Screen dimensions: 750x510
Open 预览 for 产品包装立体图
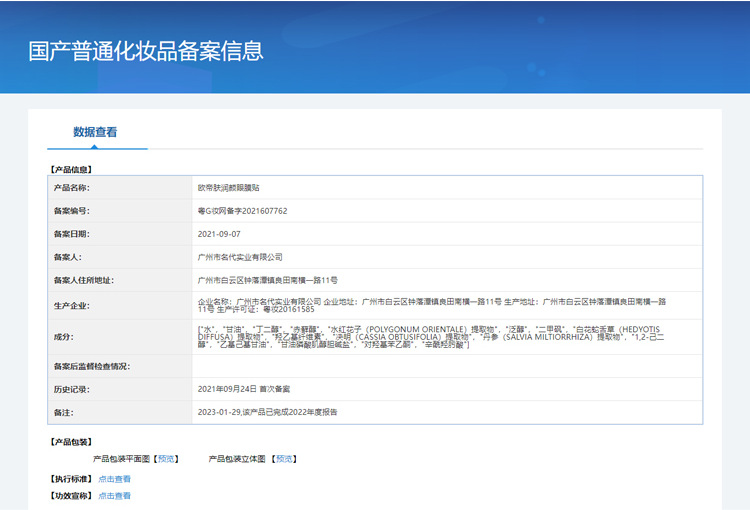(x=284, y=459)
